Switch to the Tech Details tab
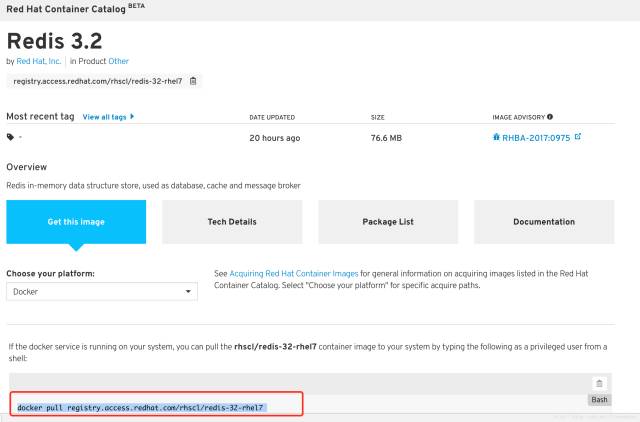This screenshot has height=422, width=640. (232, 222)
